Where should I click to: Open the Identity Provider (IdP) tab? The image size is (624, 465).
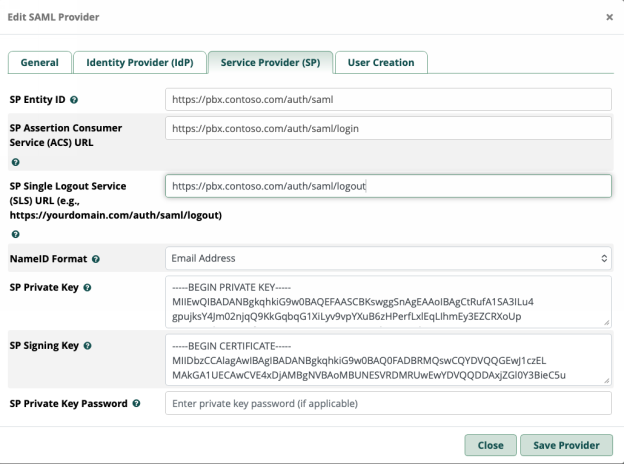point(139,62)
